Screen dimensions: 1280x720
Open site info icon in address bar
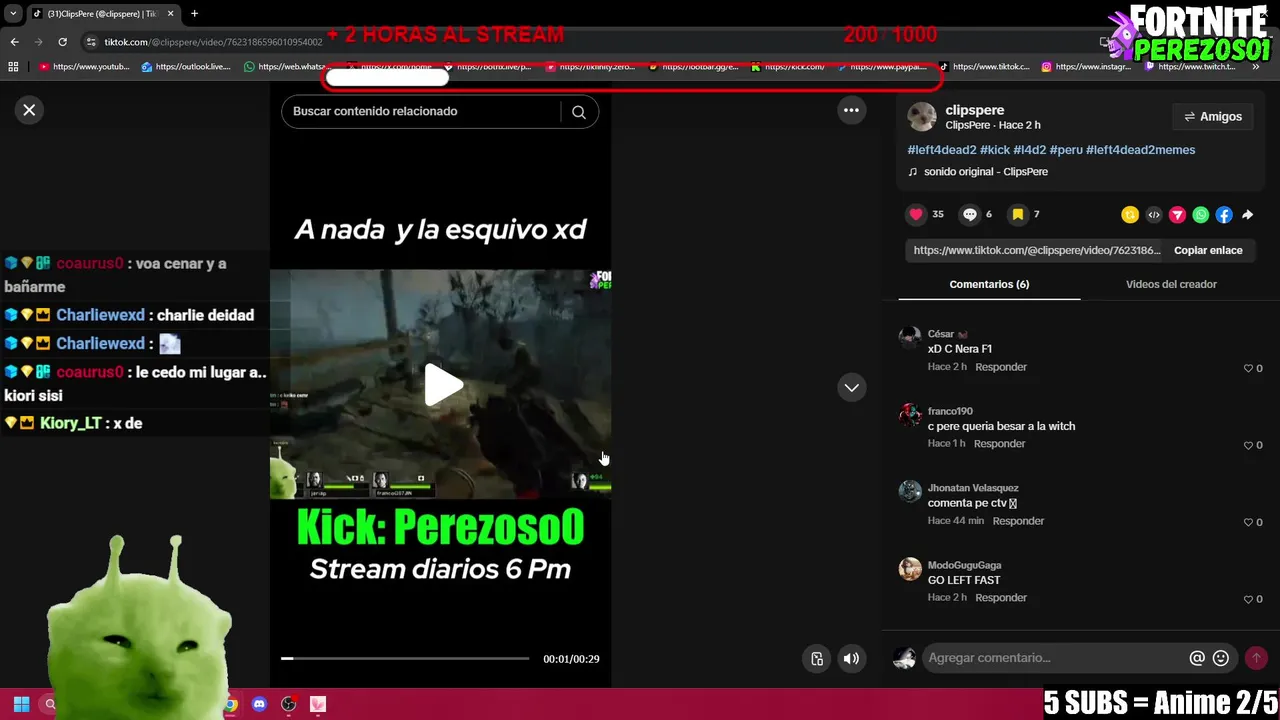click(x=91, y=42)
